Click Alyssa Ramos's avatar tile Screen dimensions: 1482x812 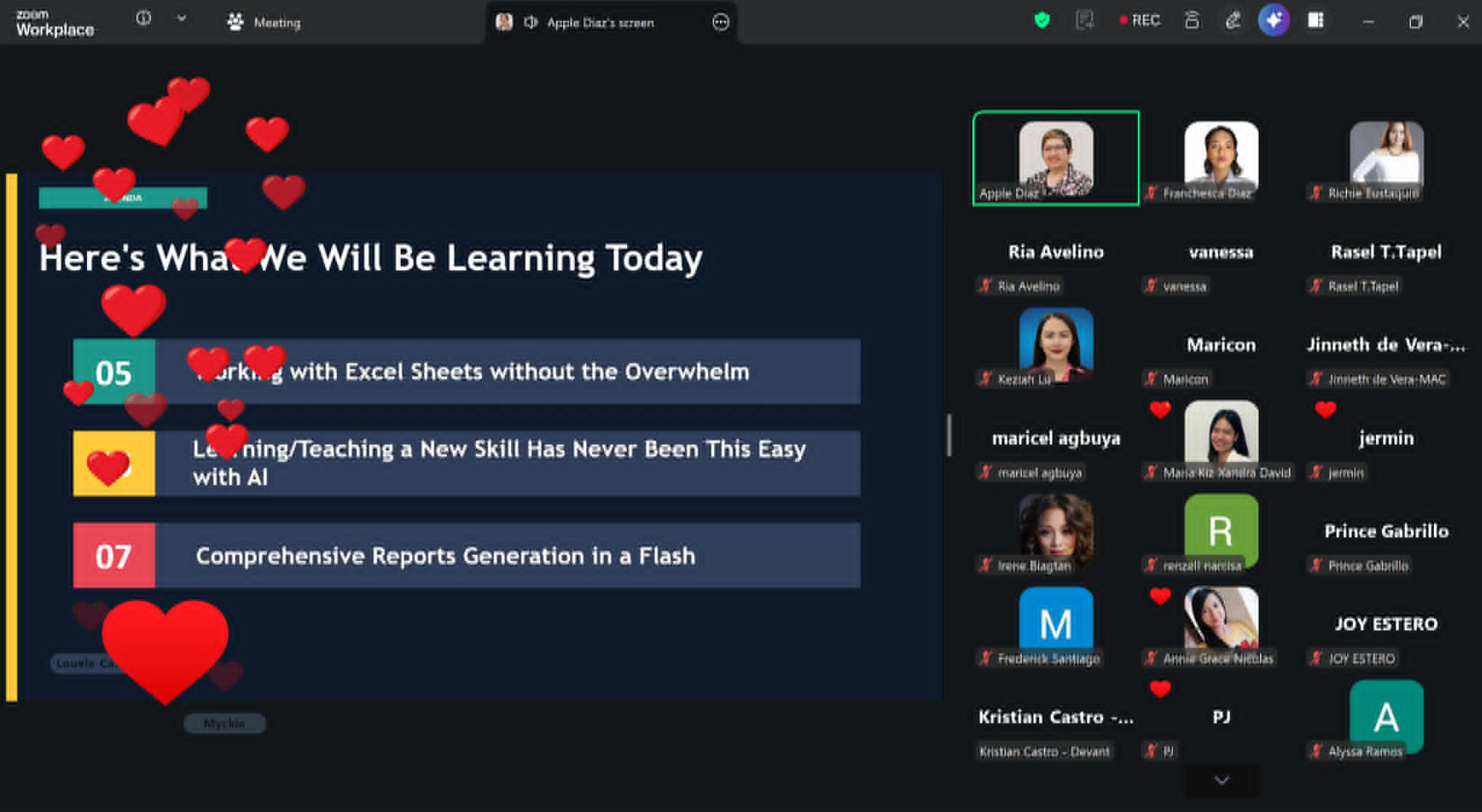point(1386,717)
